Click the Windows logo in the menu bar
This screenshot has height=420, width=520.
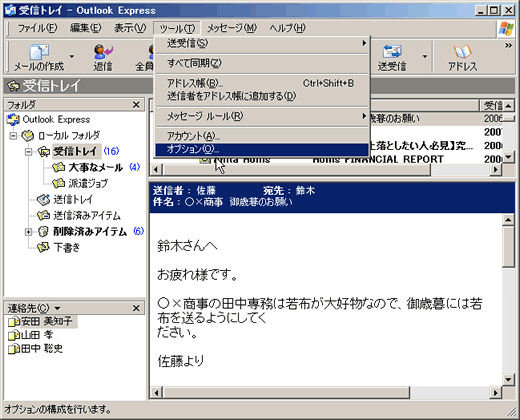pos(506,28)
